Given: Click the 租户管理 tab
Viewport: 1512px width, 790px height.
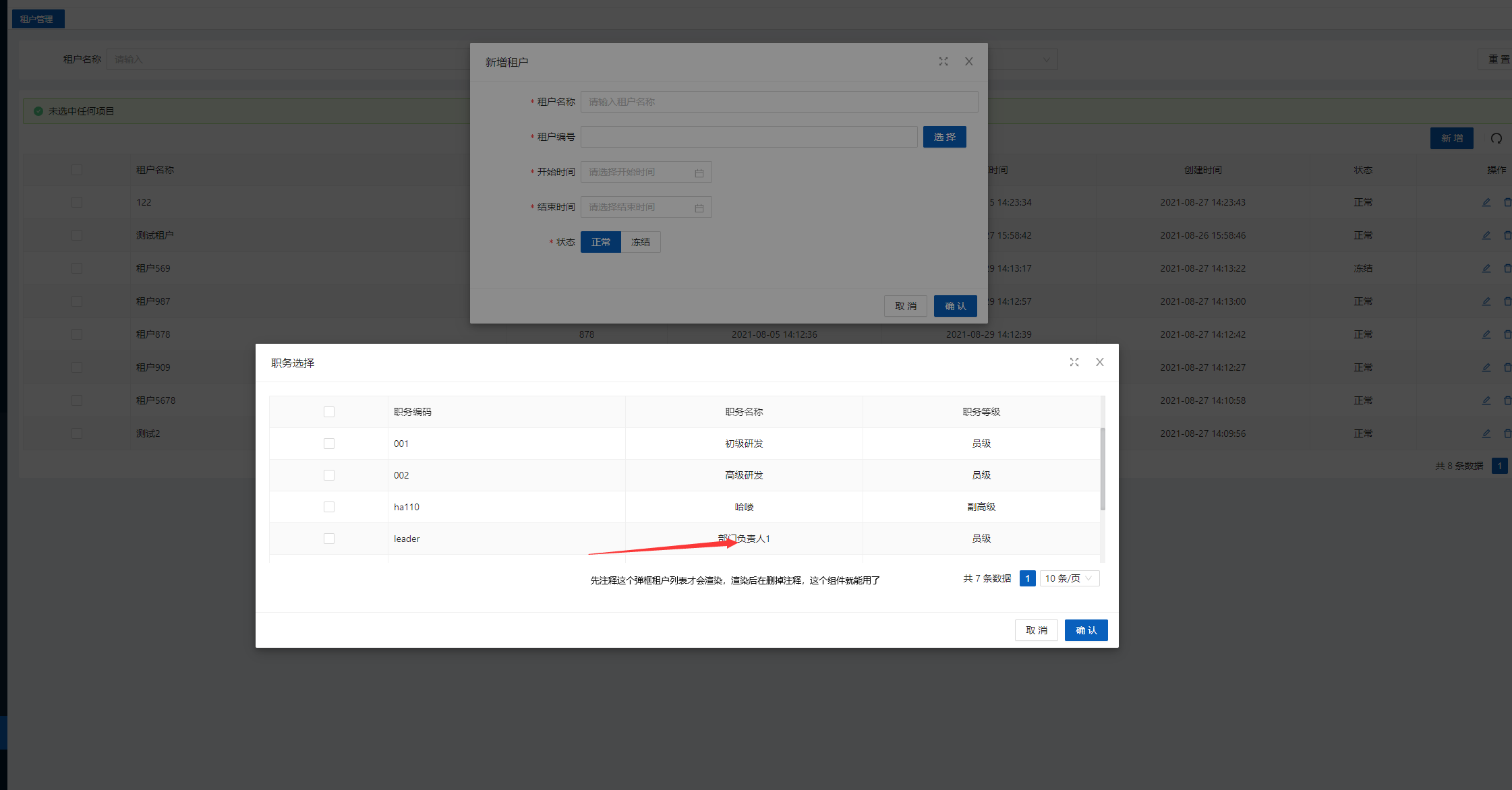Looking at the screenshot, I should tap(37, 19).
